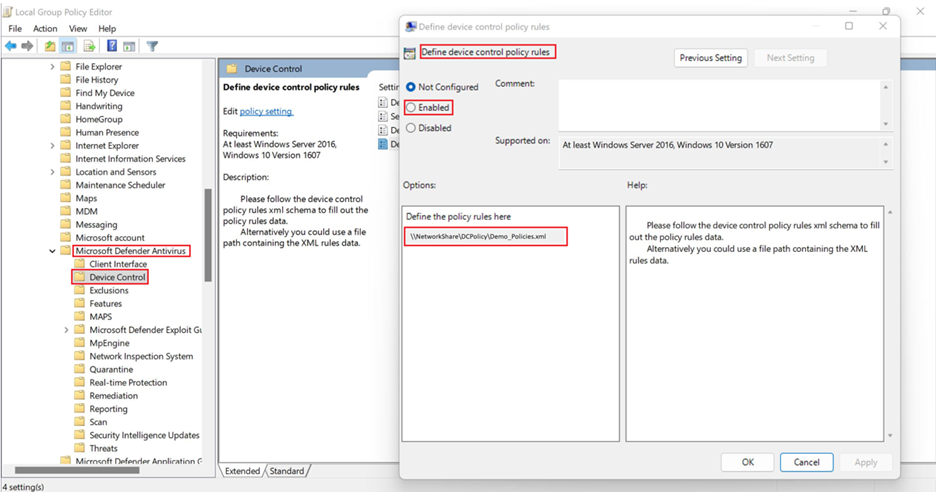Screen dimensions: 936x492
Task: Open the View menu
Action: 78,29
